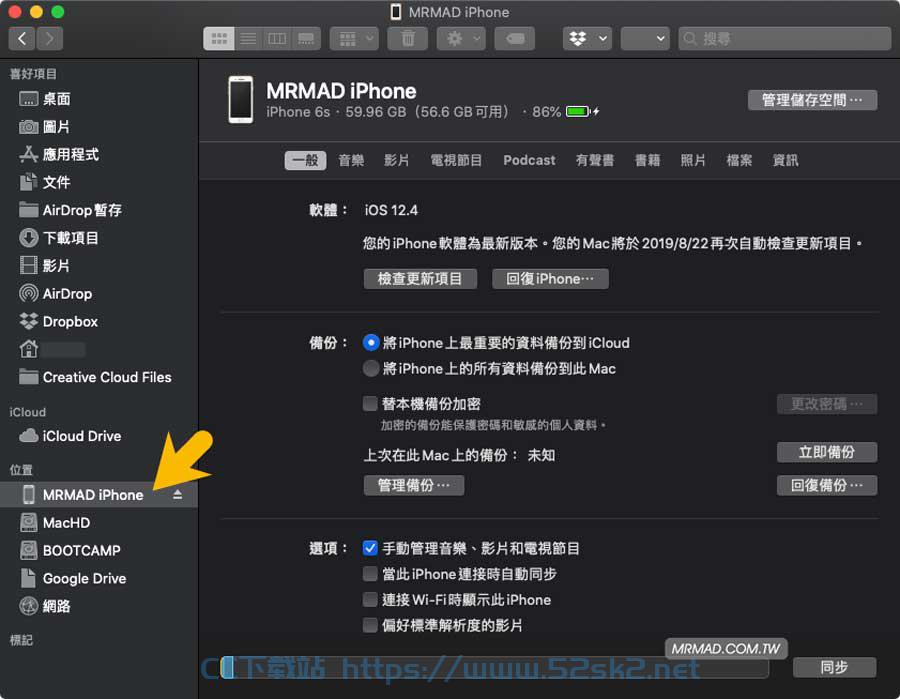
Task: Switch to the Podcast tab
Action: [529, 160]
